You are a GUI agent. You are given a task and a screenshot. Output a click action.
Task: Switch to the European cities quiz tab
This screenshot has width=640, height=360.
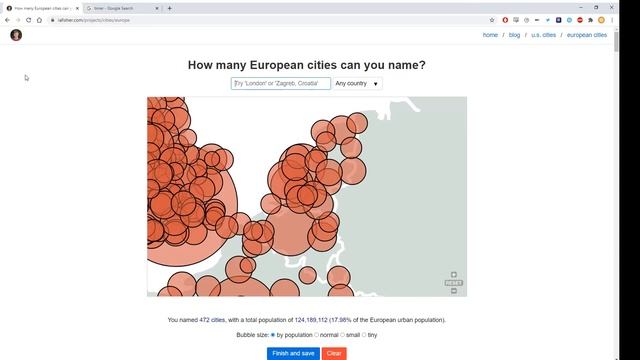(x=42, y=8)
